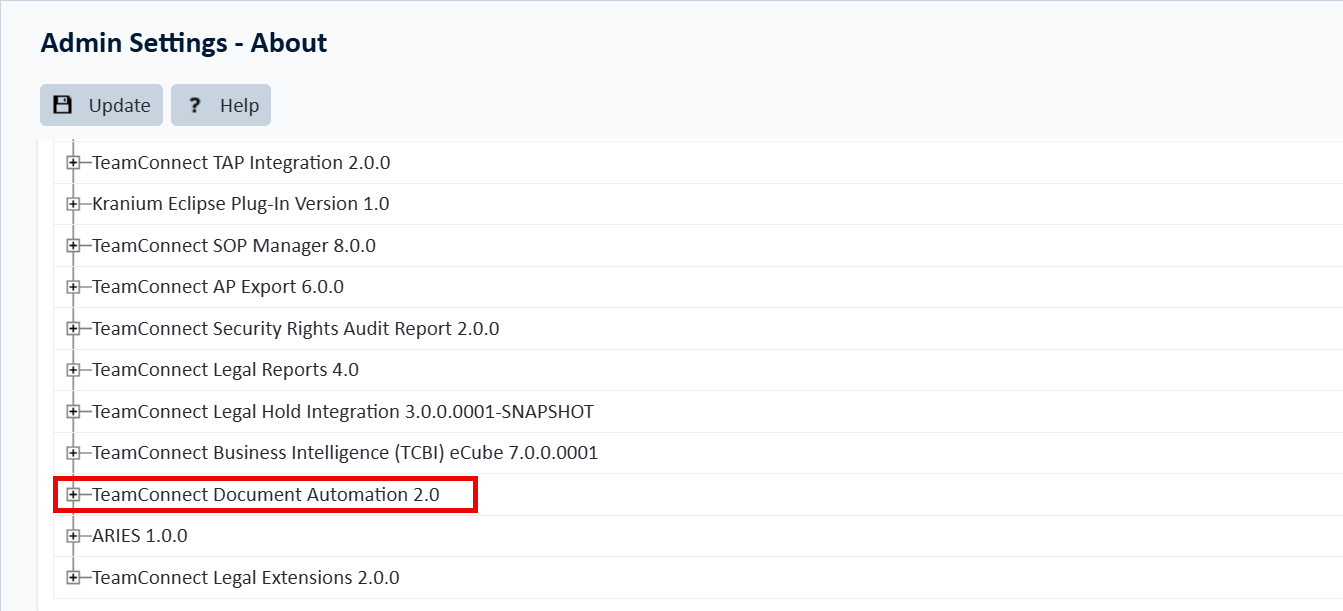Open the Help button
Image resolution: width=1343 pixels, height=611 pixels.
pyautogui.click(x=221, y=105)
